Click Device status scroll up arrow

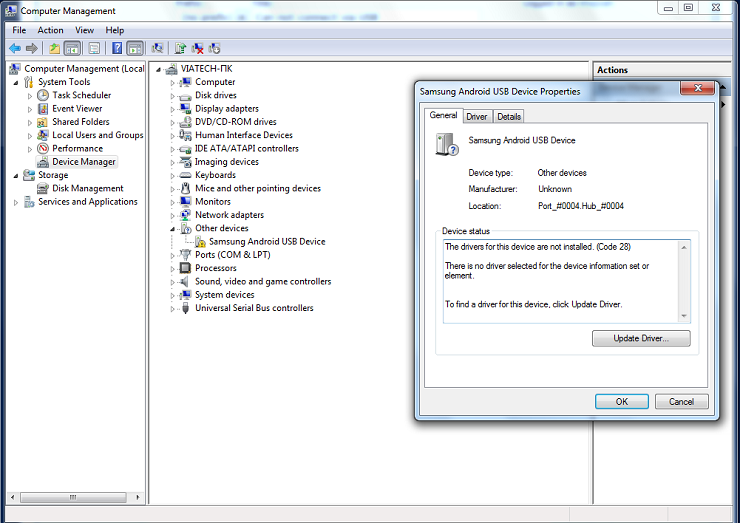click(x=684, y=247)
